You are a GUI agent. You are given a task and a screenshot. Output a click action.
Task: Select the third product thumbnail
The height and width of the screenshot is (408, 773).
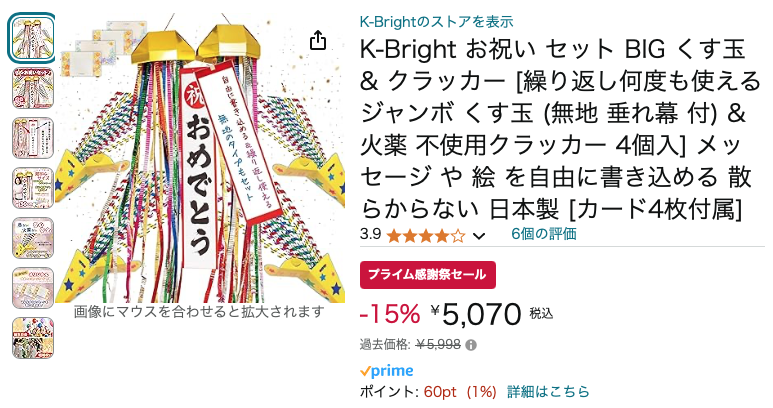tap(33, 138)
